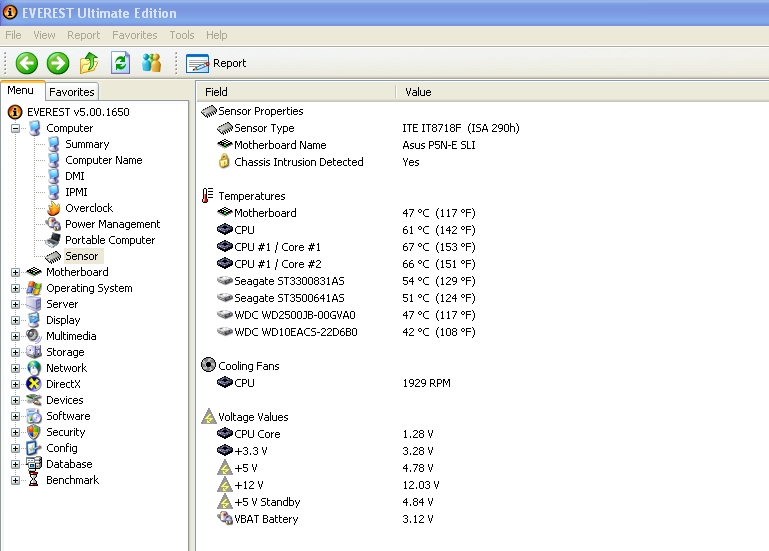769x551 pixels.
Task: Open the Tools menu
Action: click(182, 35)
